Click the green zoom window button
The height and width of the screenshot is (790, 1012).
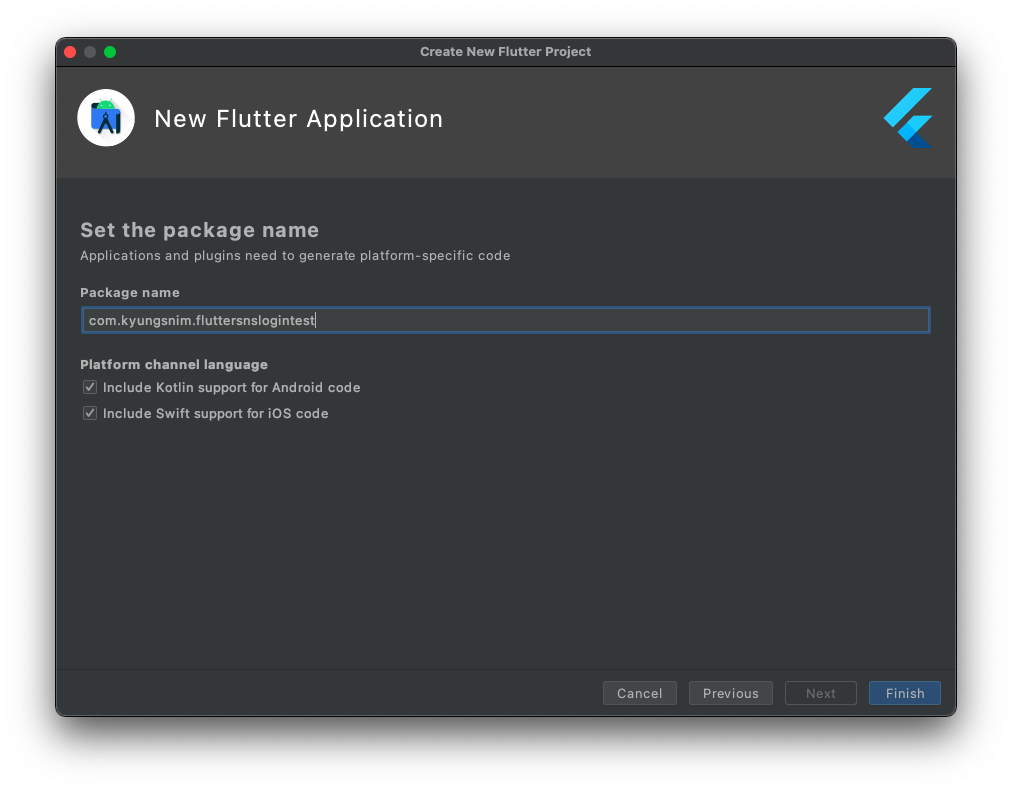coord(110,52)
